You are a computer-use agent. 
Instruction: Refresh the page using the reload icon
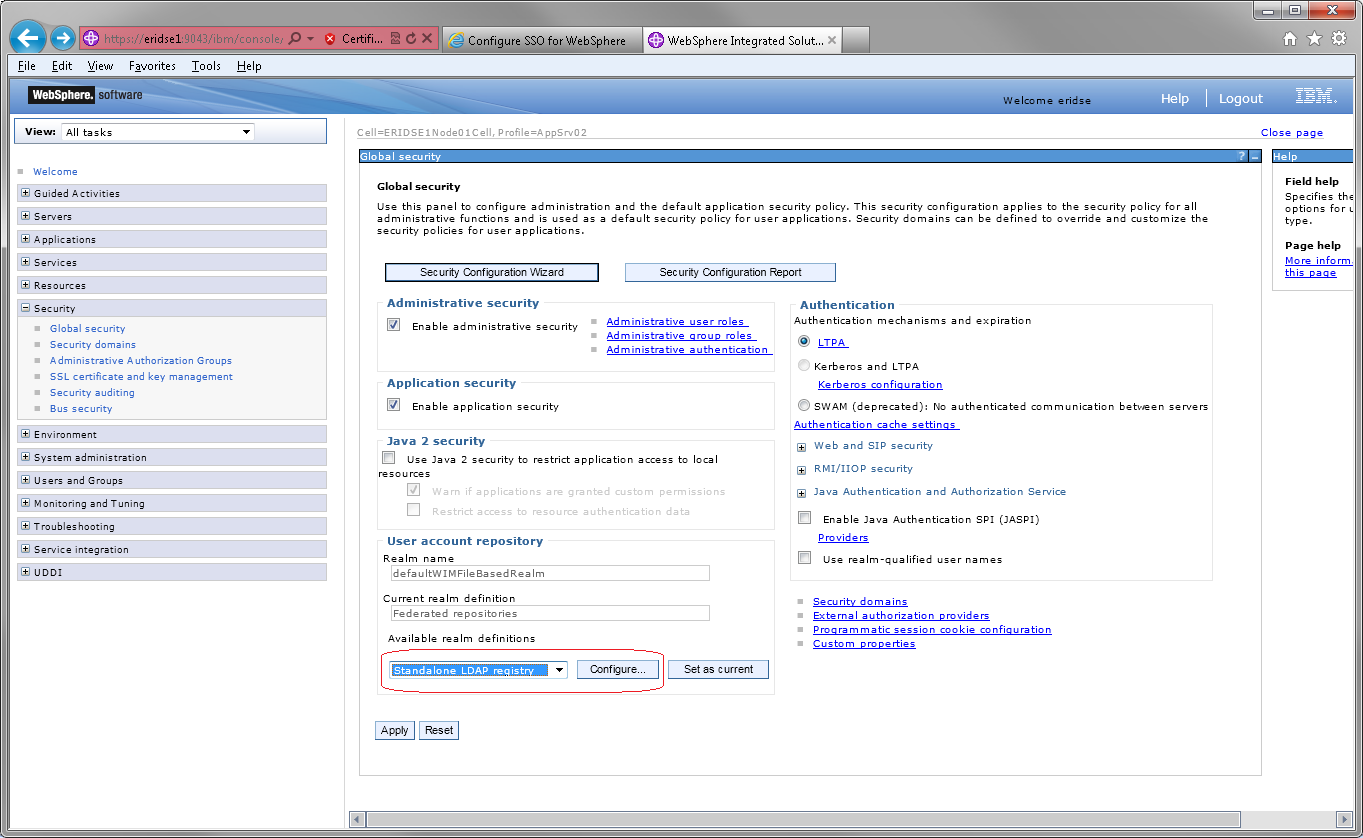pos(411,39)
